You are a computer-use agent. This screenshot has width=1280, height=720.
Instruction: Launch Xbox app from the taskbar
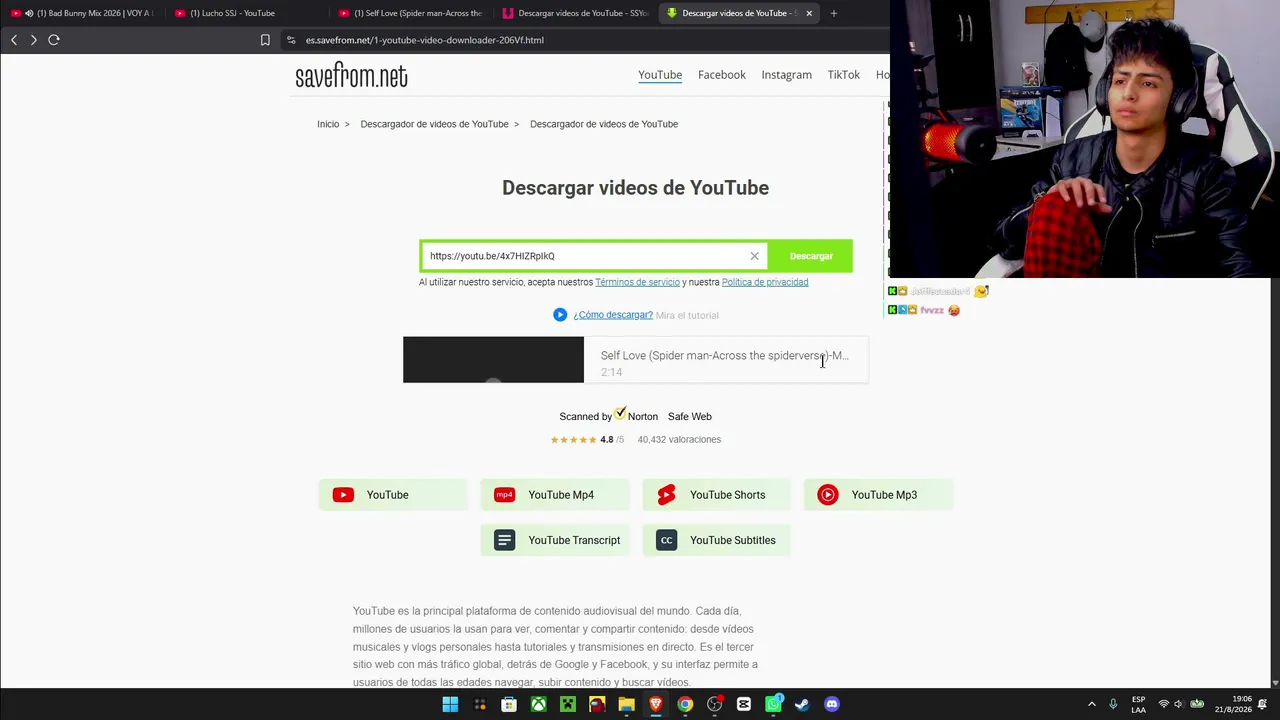click(538, 704)
